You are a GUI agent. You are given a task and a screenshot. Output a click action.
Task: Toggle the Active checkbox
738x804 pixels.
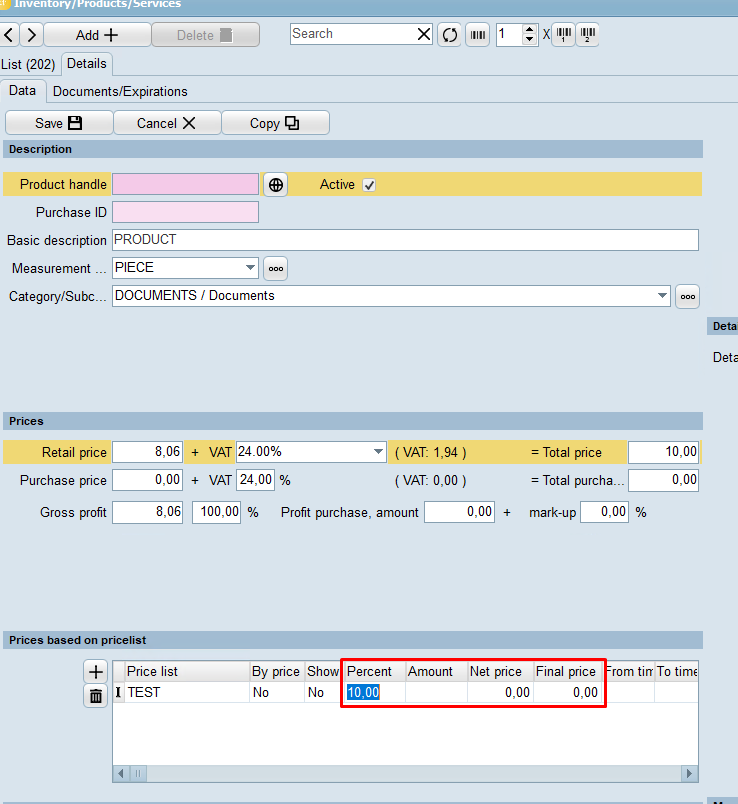tap(369, 185)
